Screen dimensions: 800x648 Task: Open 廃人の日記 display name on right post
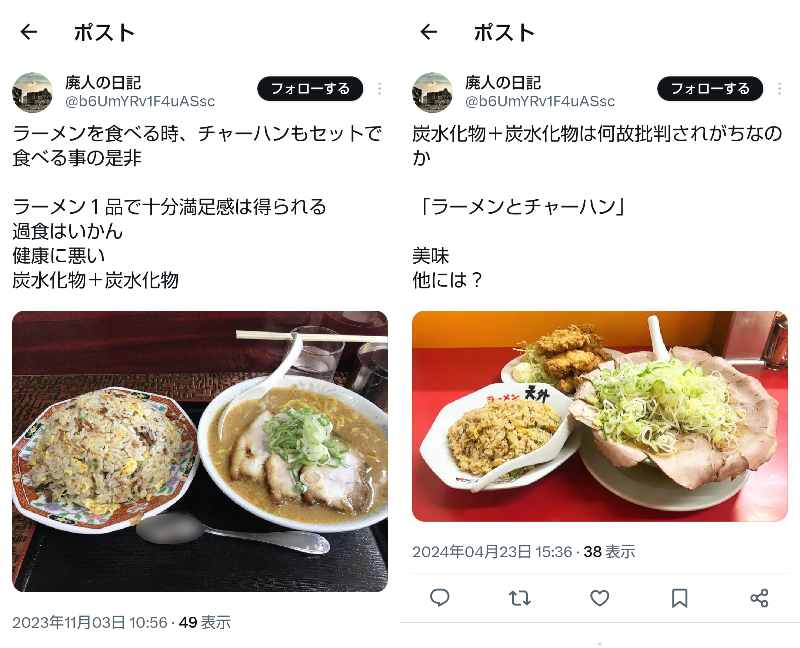pos(503,82)
